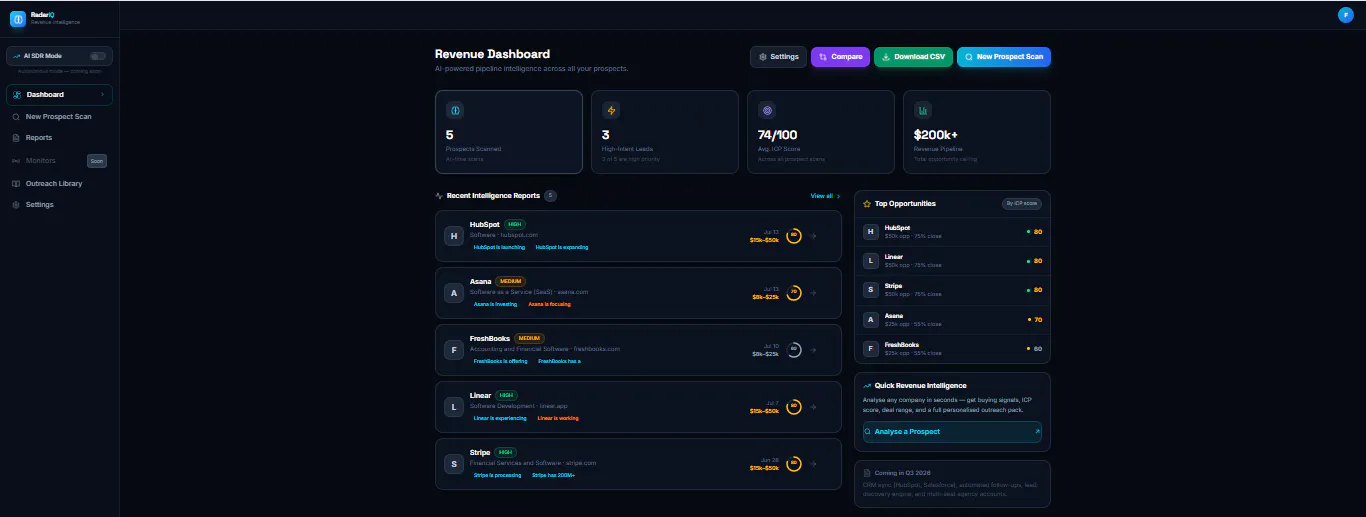Start a New Prospect Scan from header
Viewport: 1366px width, 517px height.
click(x=1004, y=57)
